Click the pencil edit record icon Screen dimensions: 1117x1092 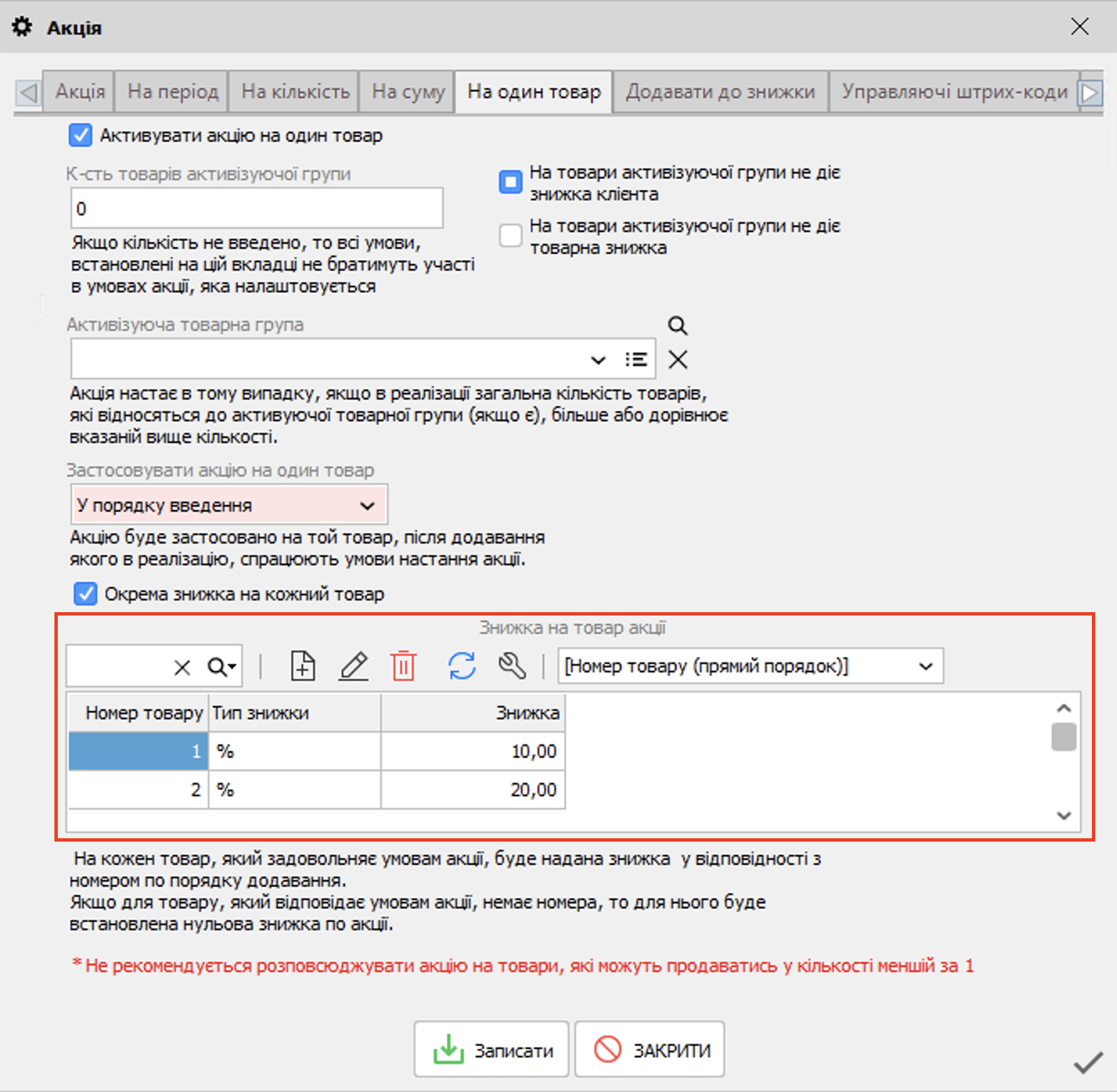tap(353, 667)
